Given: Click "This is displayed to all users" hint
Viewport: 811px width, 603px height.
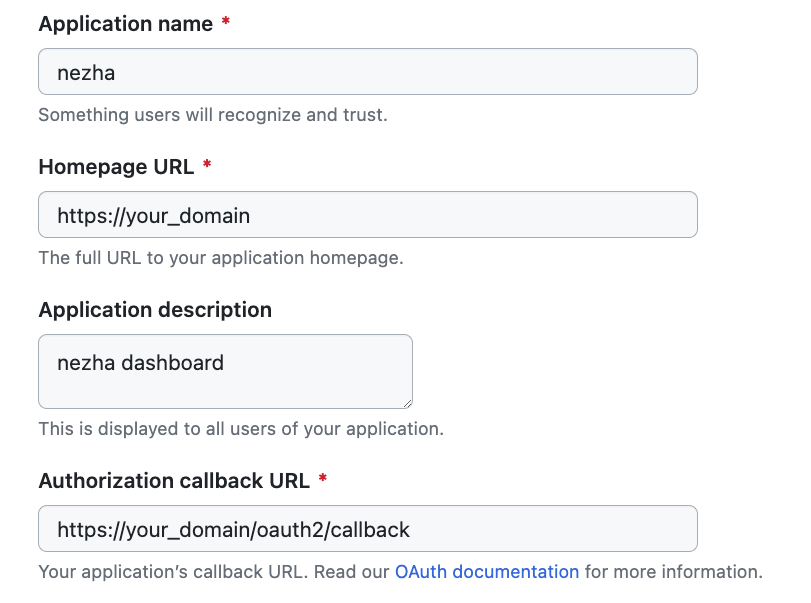Looking at the screenshot, I should (x=240, y=429).
